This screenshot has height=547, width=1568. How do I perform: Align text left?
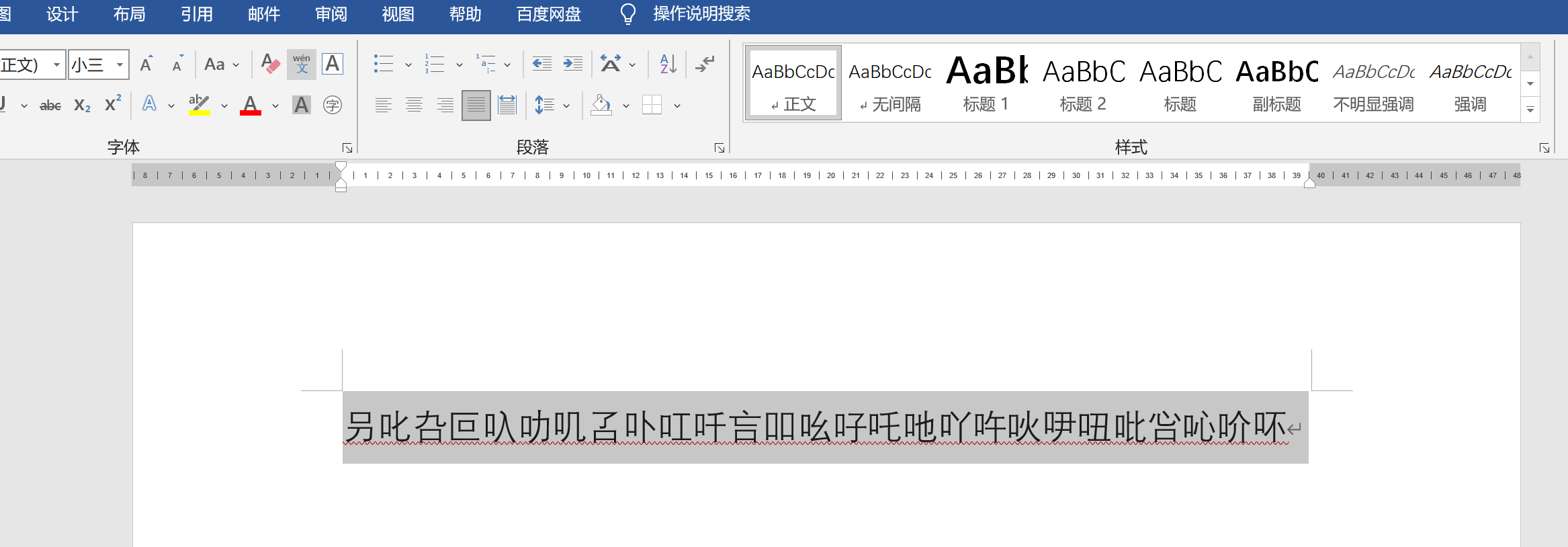pos(384,105)
